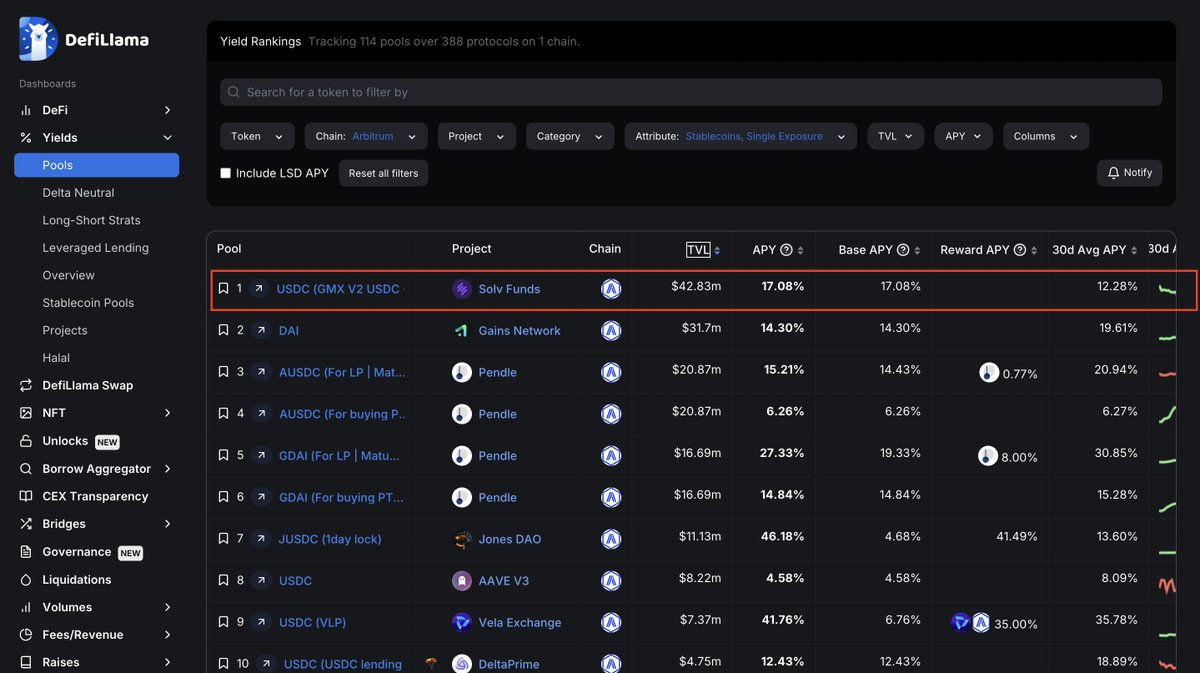Click the Gains Network project logo
The height and width of the screenshot is (673, 1200).
tap(461, 330)
